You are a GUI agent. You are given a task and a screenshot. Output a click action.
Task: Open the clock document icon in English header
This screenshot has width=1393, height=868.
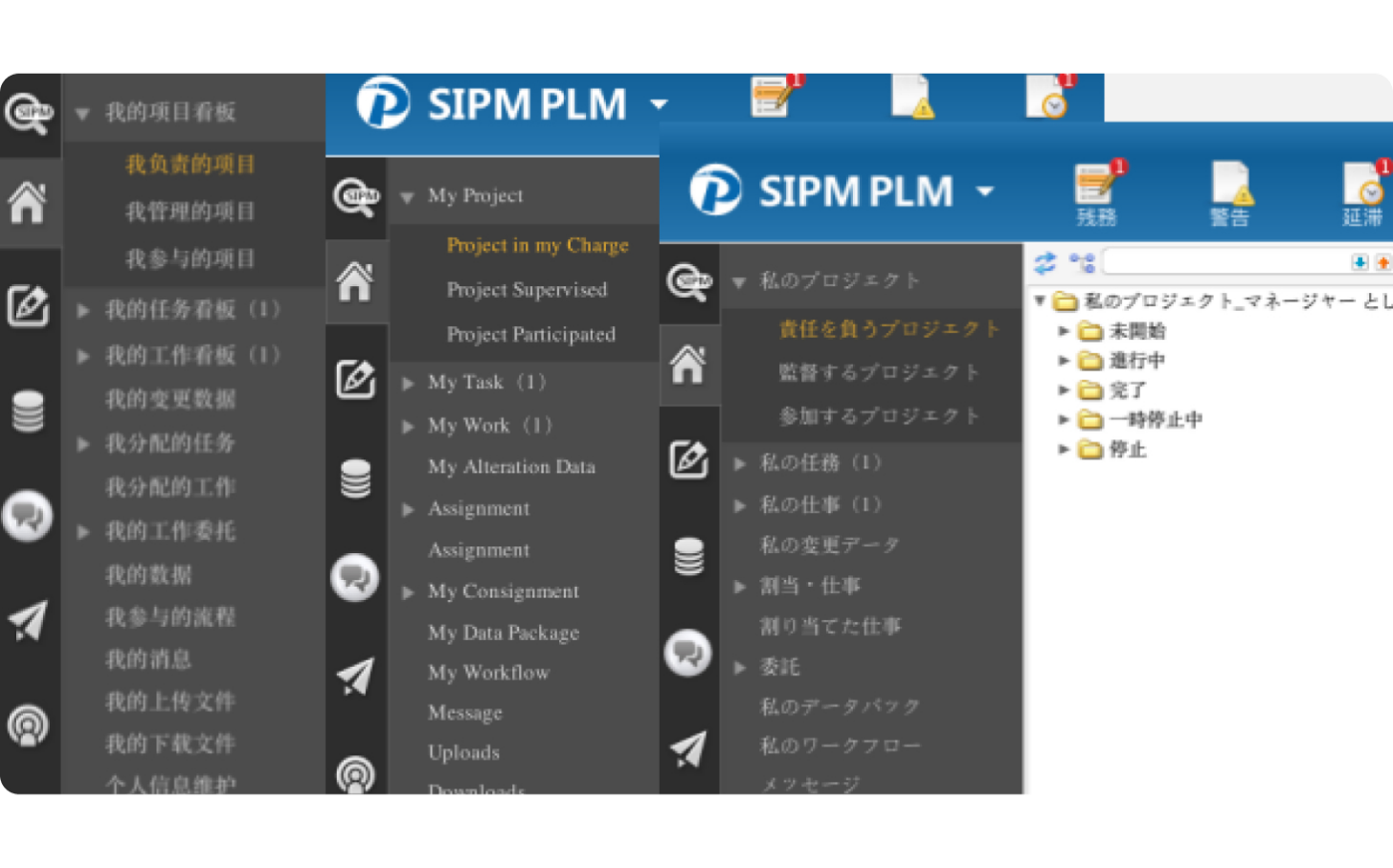coord(1050,97)
